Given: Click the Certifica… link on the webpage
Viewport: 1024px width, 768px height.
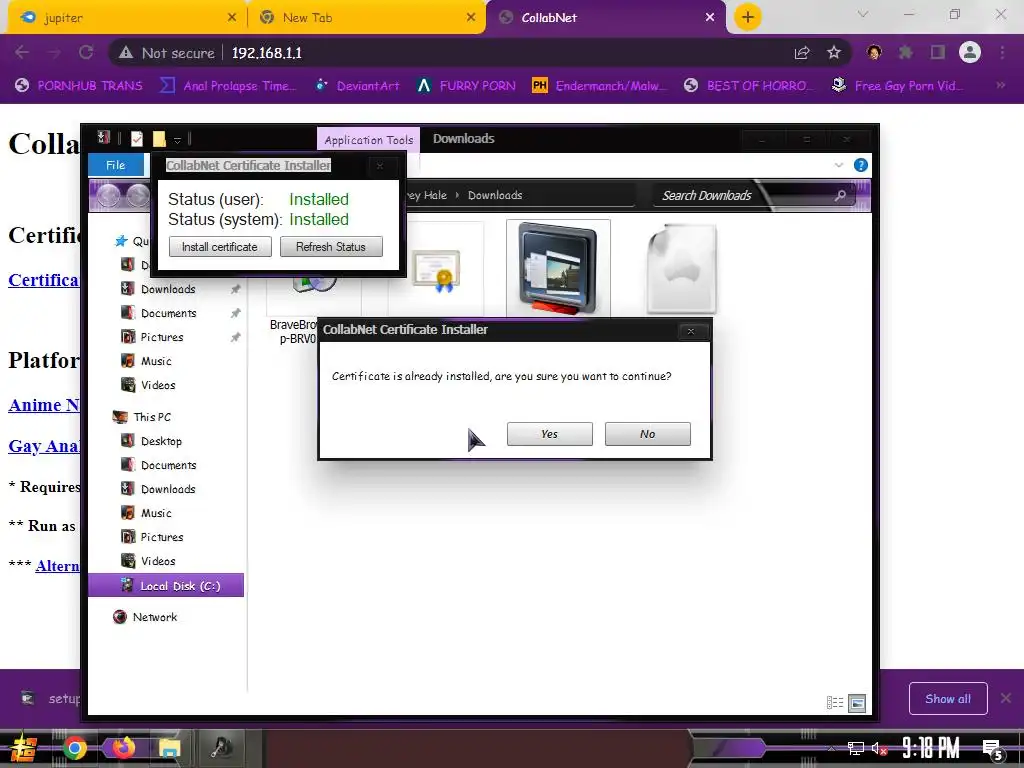Looking at the screenshot, I should tap(43, 280).
